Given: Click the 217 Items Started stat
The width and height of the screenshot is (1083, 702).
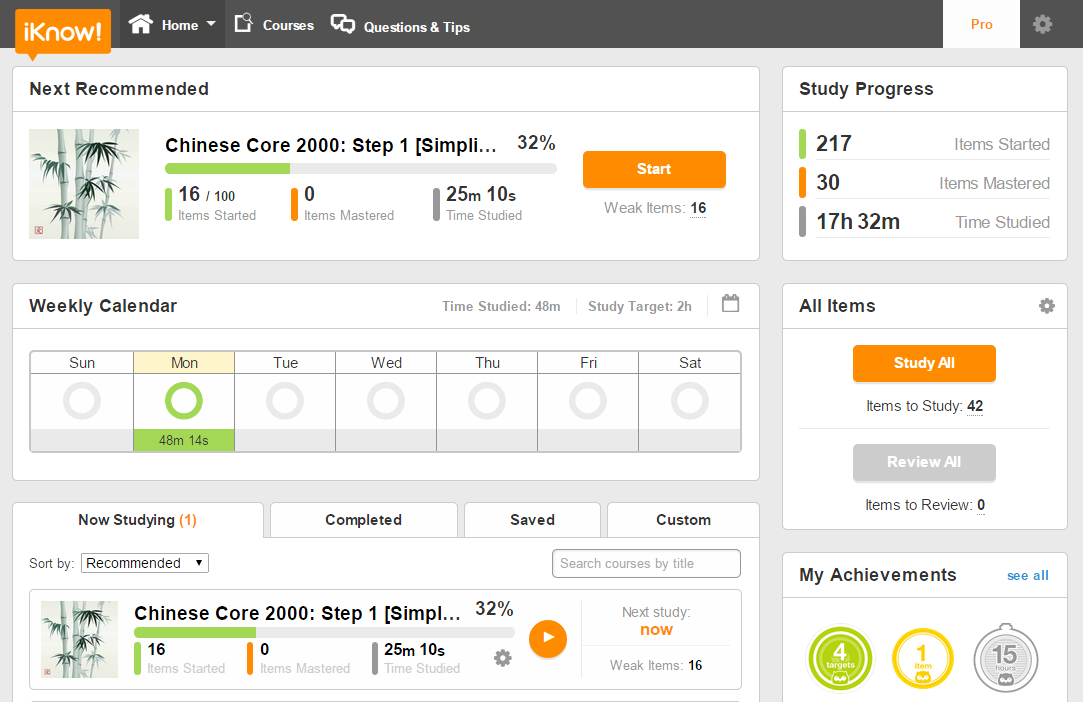Looking at the screenshot, I should [924, 144].
